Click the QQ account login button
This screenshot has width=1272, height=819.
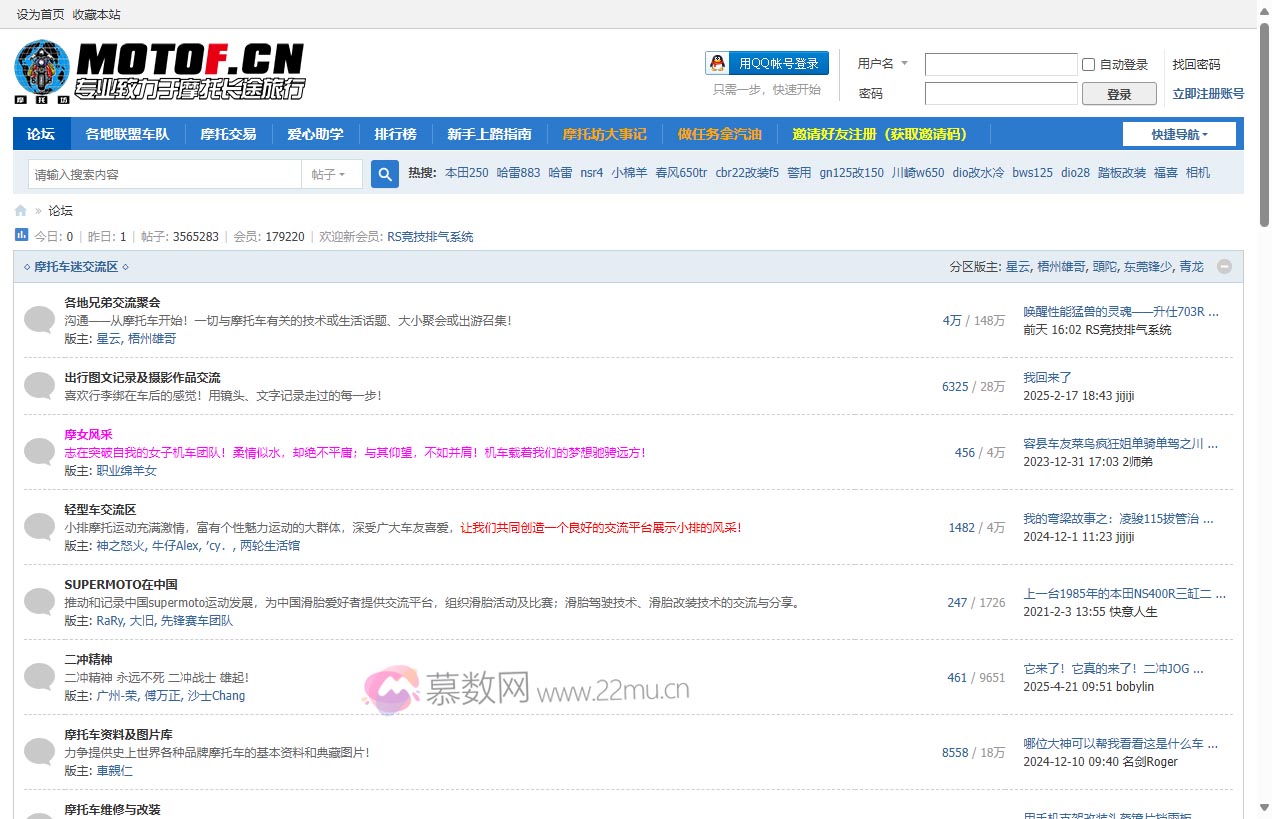click(x=767, y=63)
